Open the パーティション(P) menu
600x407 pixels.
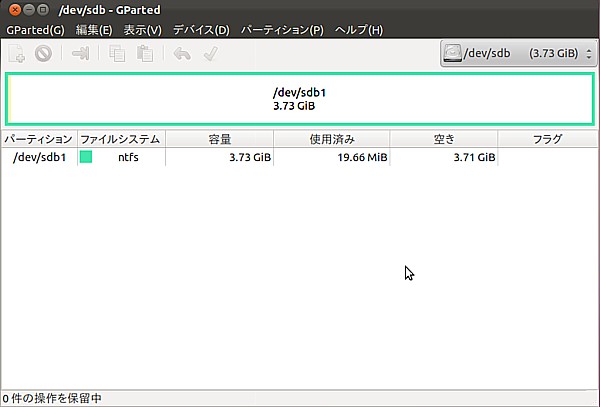pyautogui.click(x=282, y=30)
